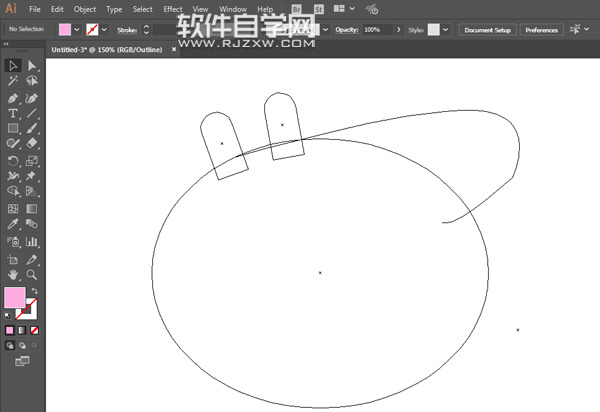Select the Gradient tool
600x412 pixels.
click(x=32, y=208)
